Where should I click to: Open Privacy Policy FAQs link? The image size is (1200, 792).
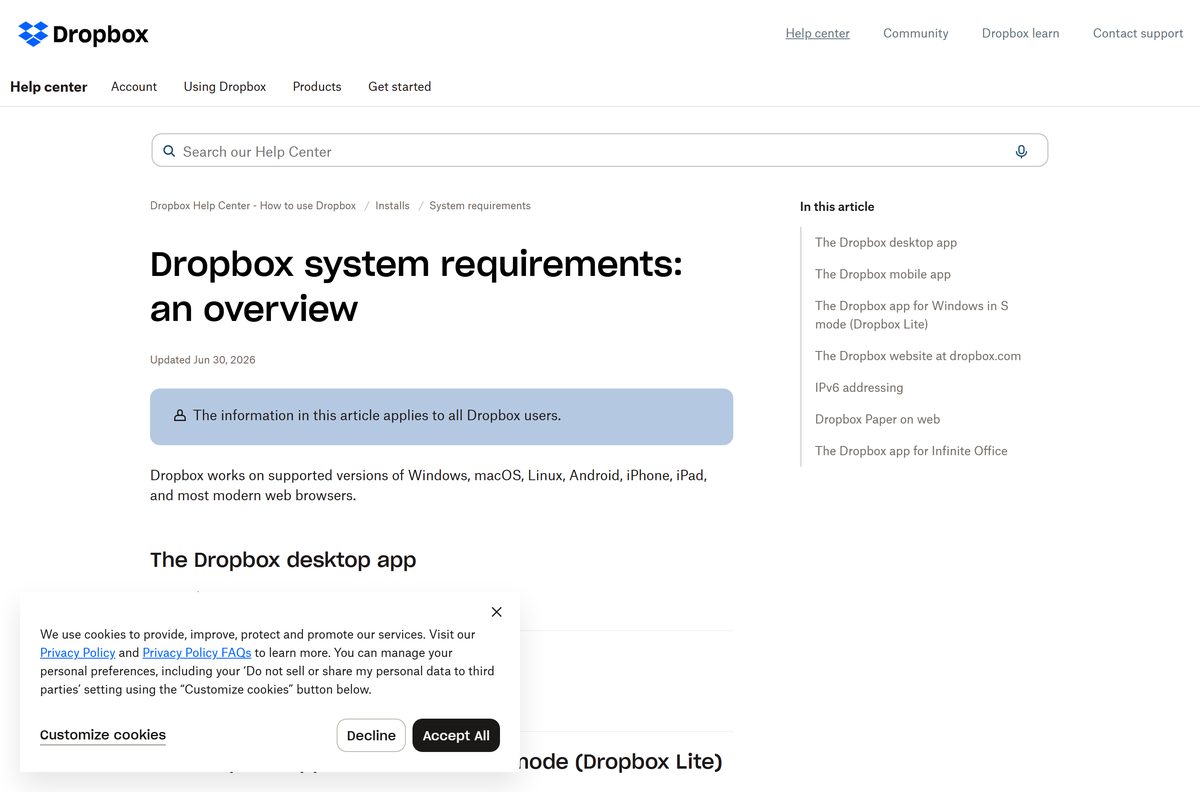pyautogui.click(x=197, y=653)
